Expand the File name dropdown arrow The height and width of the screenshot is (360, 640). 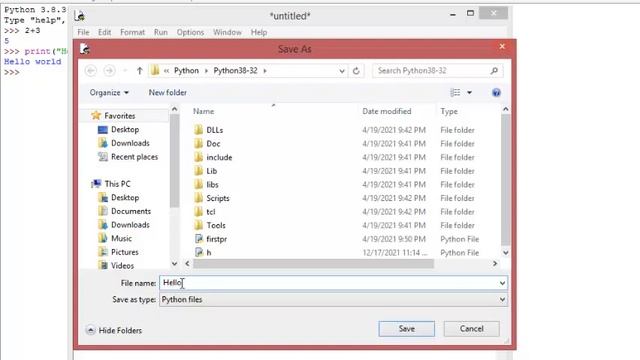click(502, 283)
